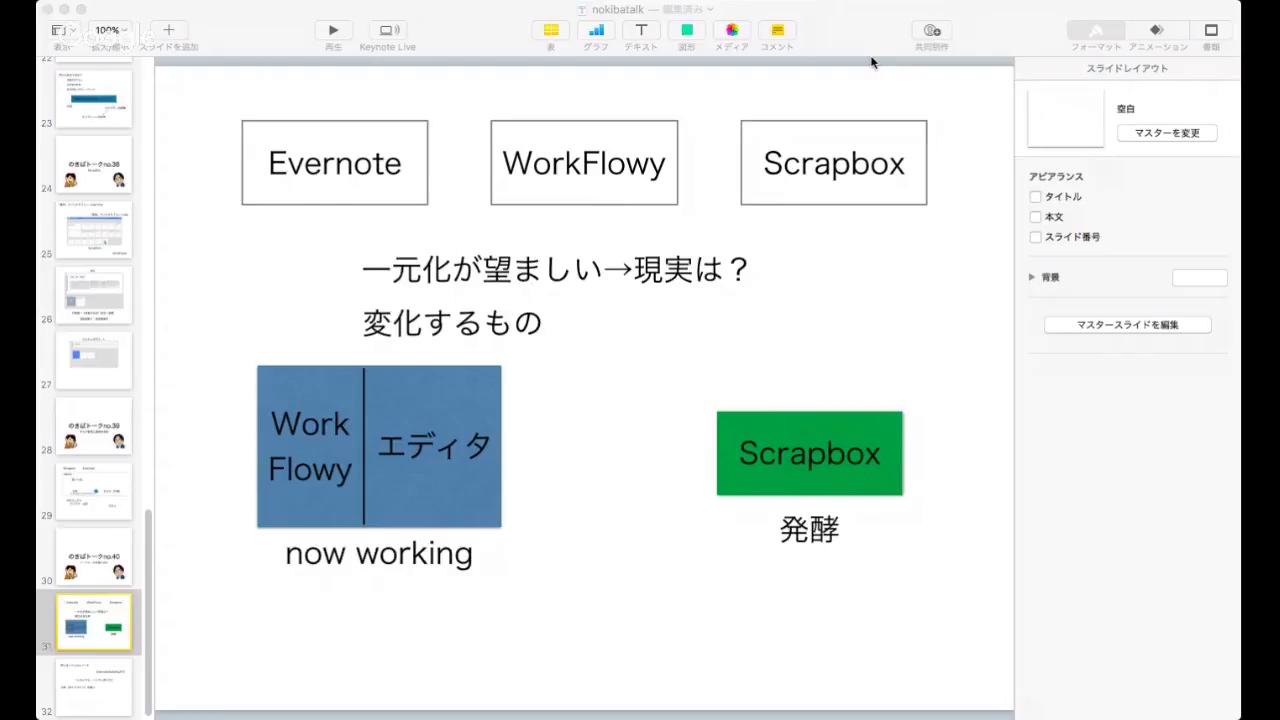Switch to the Animate inspector tab
Image resolution: width=1280 pixels, height=720 pixels.
coord(1157,31)
